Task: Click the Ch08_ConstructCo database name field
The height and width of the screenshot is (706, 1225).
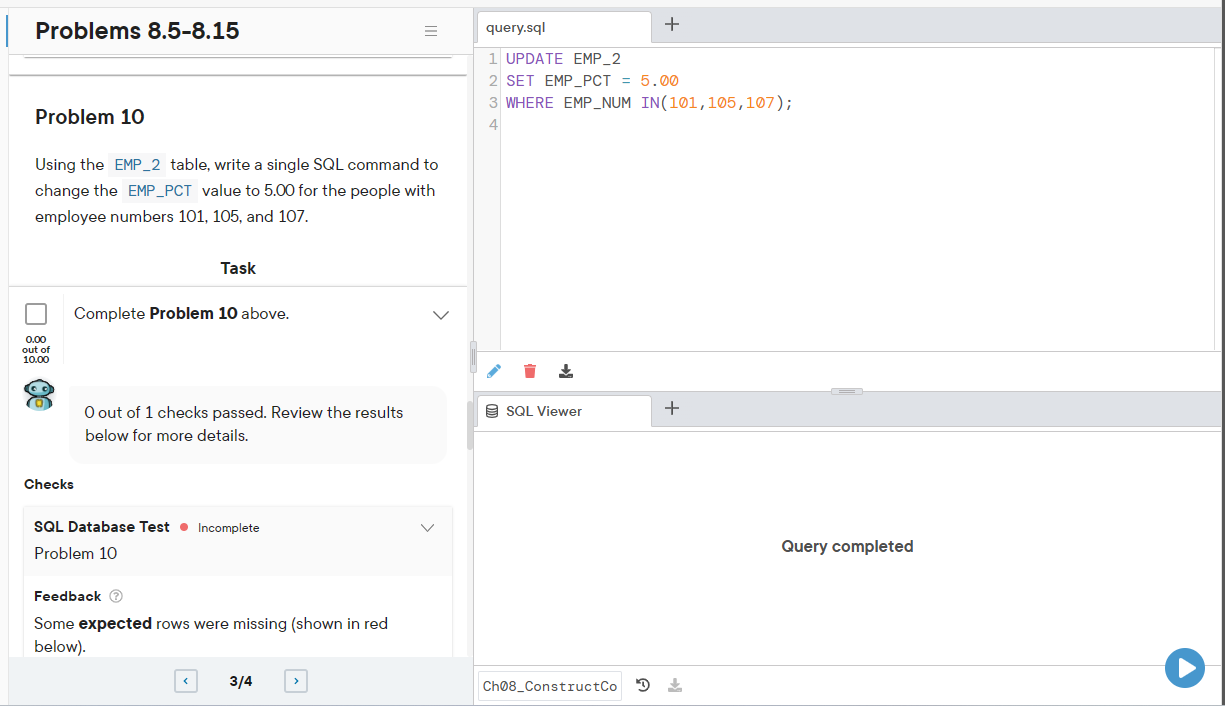Action: 549,685
